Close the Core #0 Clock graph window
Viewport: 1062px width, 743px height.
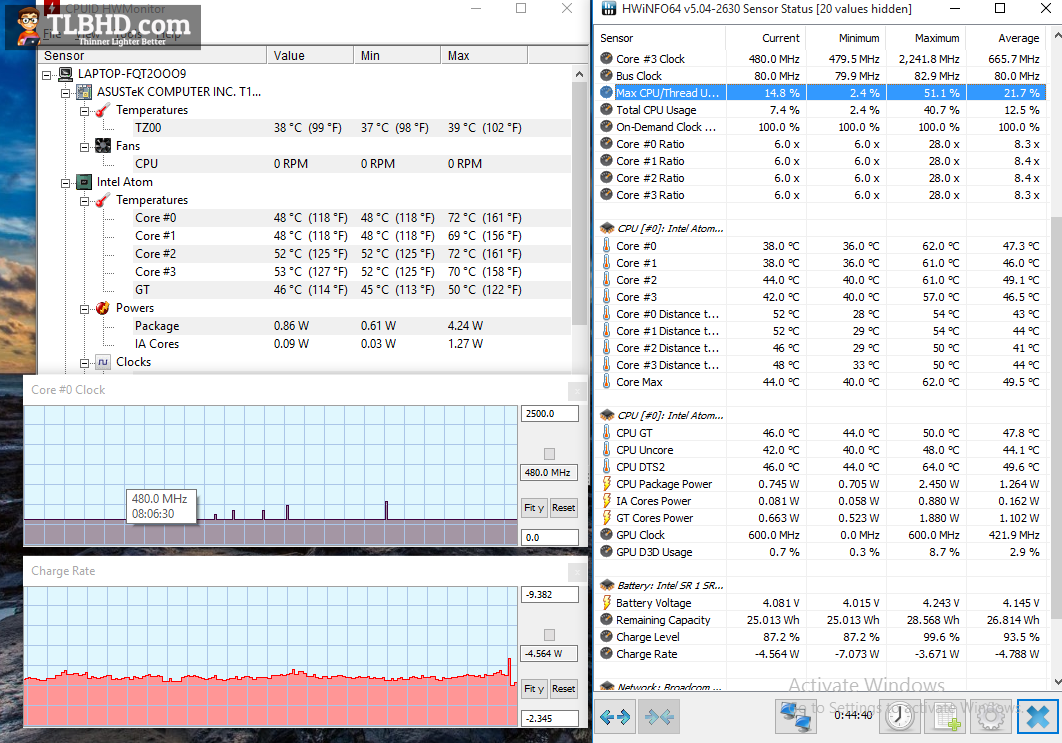pos(576,391)
